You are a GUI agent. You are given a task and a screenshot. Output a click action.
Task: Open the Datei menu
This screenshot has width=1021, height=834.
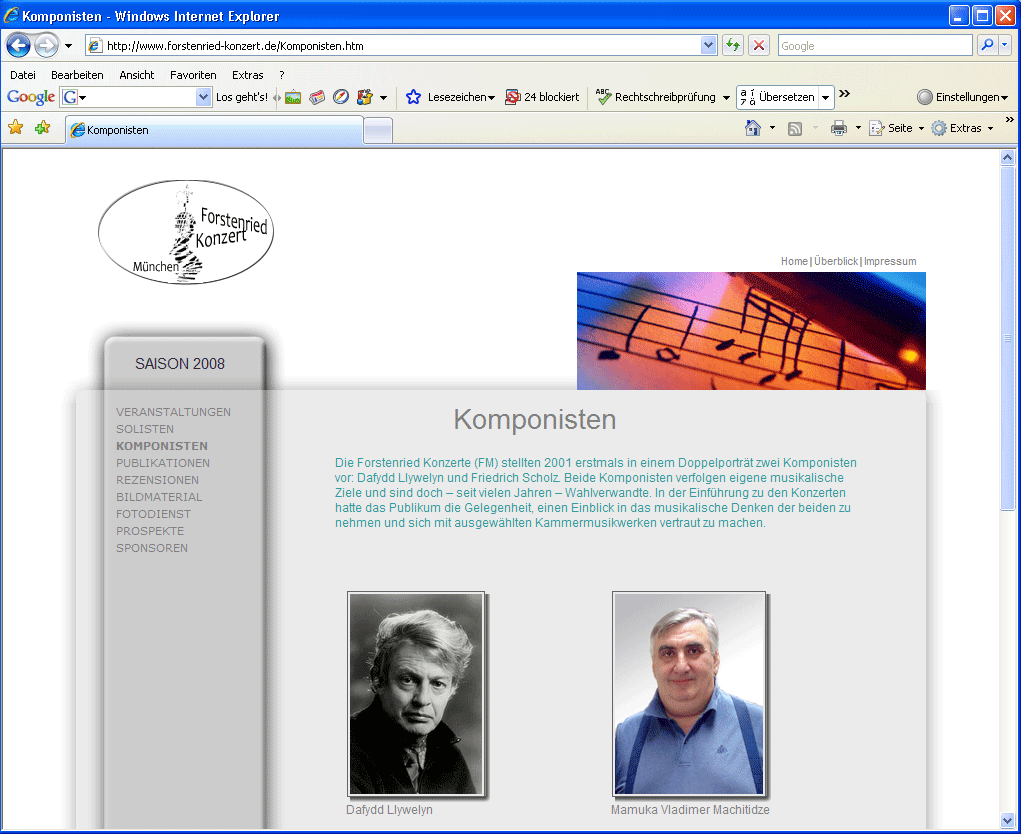(23, 75)
